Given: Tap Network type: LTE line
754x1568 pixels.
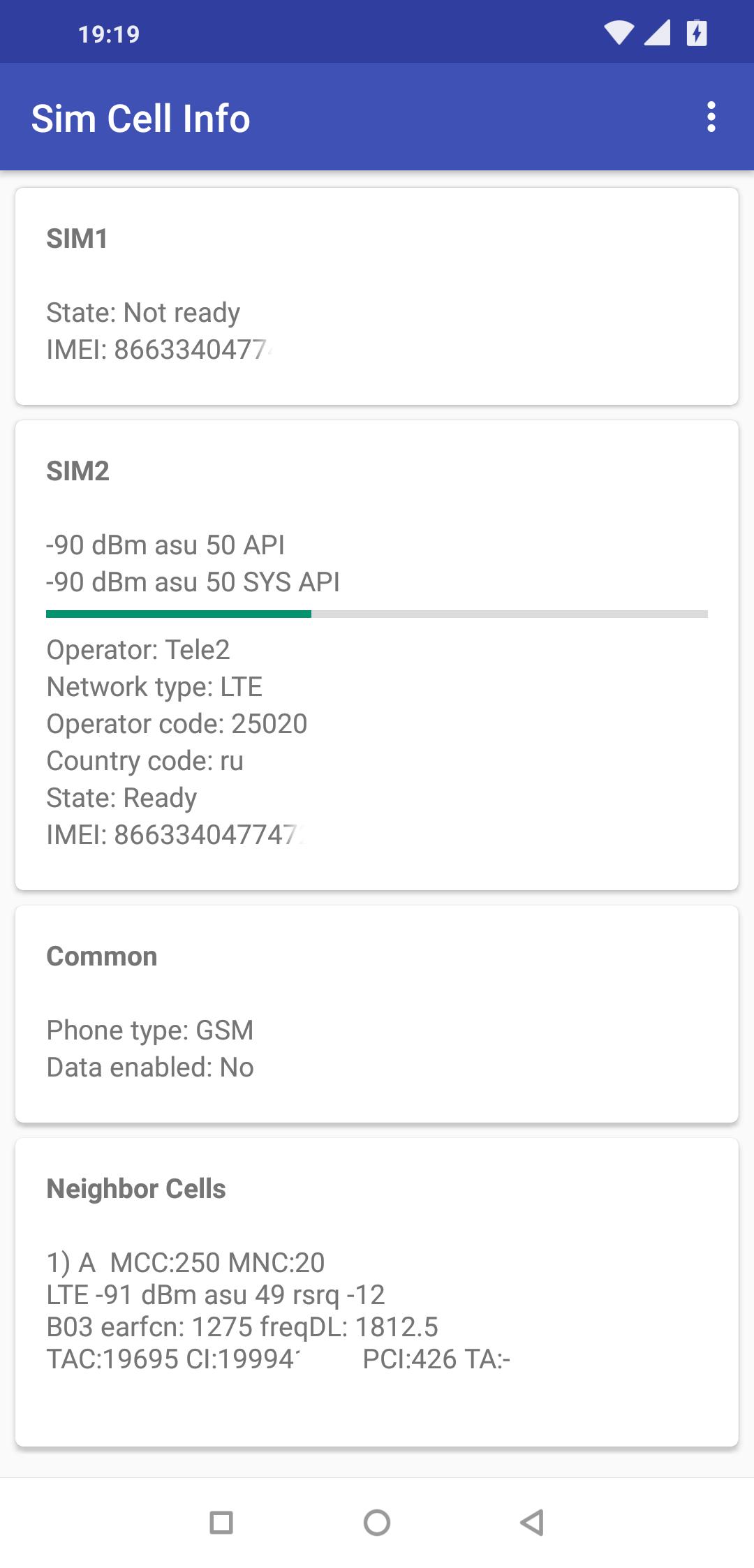Looking at the screenshot, I should point(154,687).
